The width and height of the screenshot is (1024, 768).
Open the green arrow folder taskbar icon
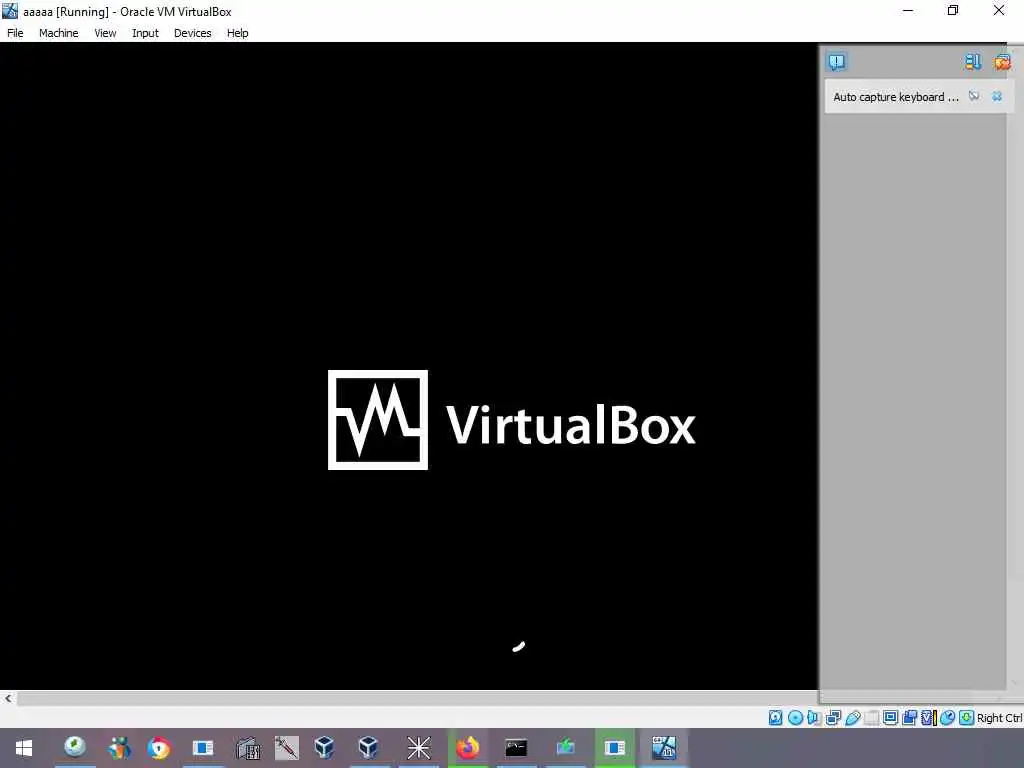[566, 748]
